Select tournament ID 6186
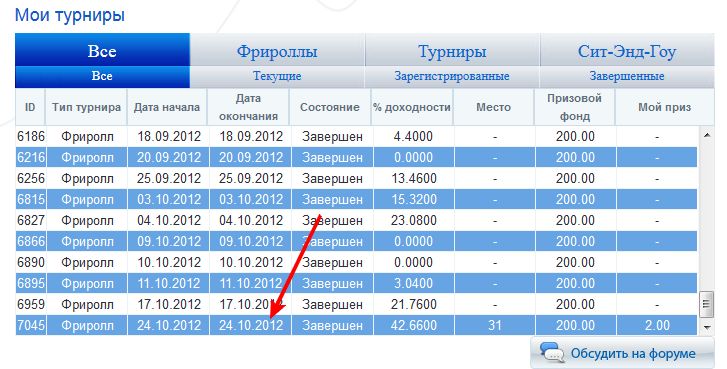 pos(31,136)
